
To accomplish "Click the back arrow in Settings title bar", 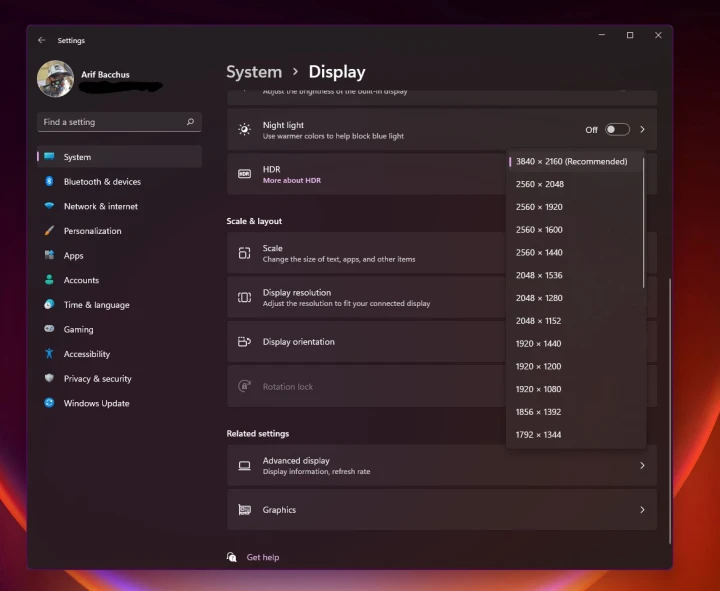I will pos(41,40).
